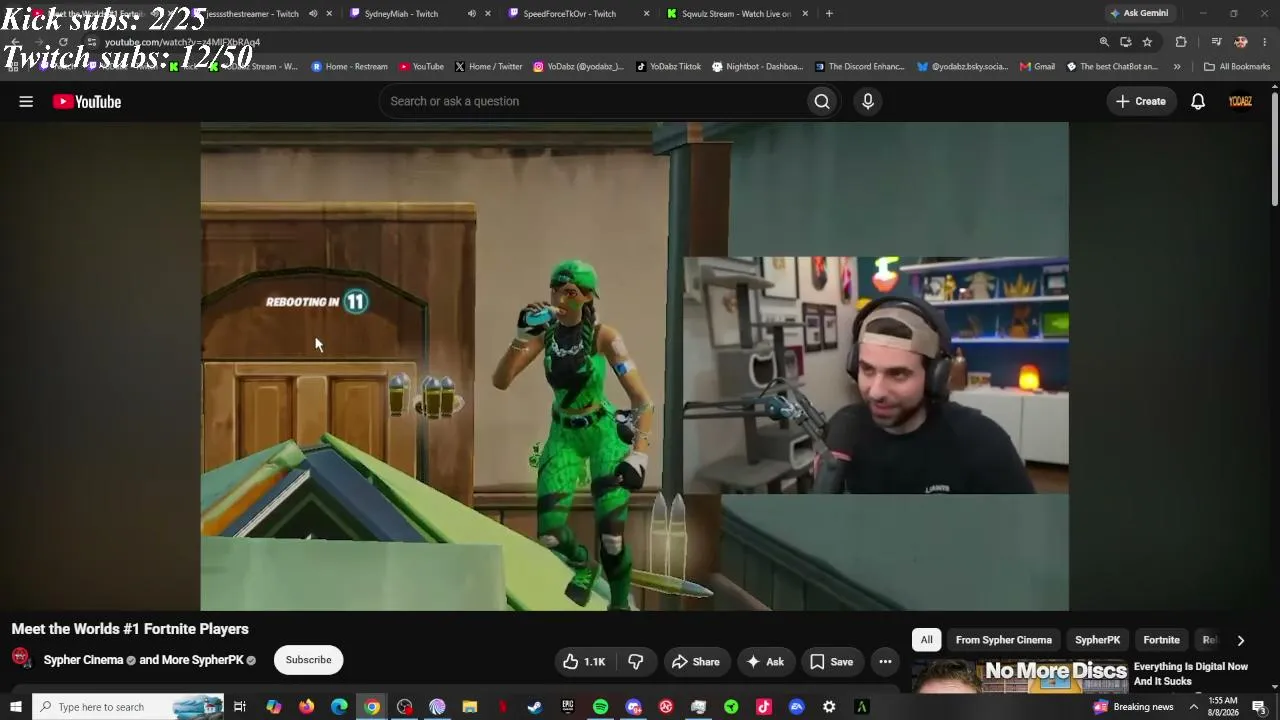The width and height of the screenshot is (1280, 720).
Task: Go to the YouTube home logo
Action: pos(87,101)
